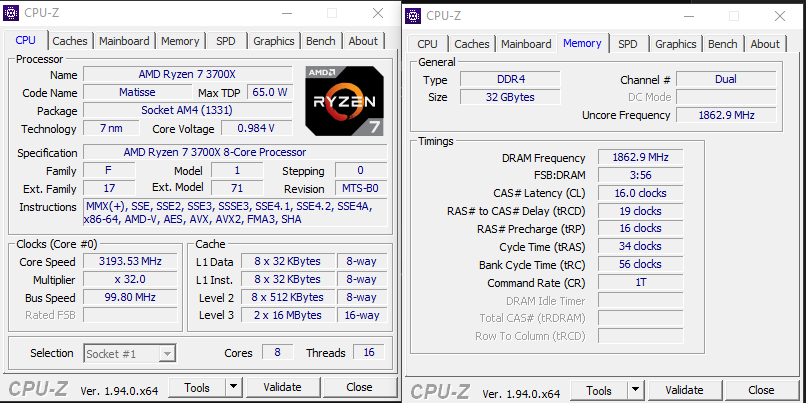Viewport: 806px width, 403px height.
Task: Click the Validate button in left window
Action: 282,387
